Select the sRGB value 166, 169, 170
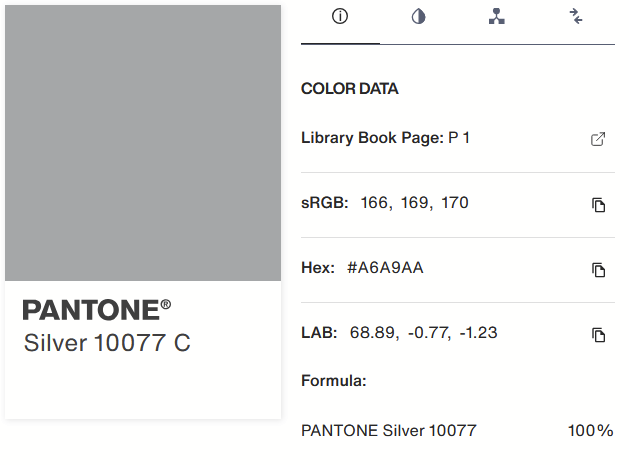 (414, 203)
